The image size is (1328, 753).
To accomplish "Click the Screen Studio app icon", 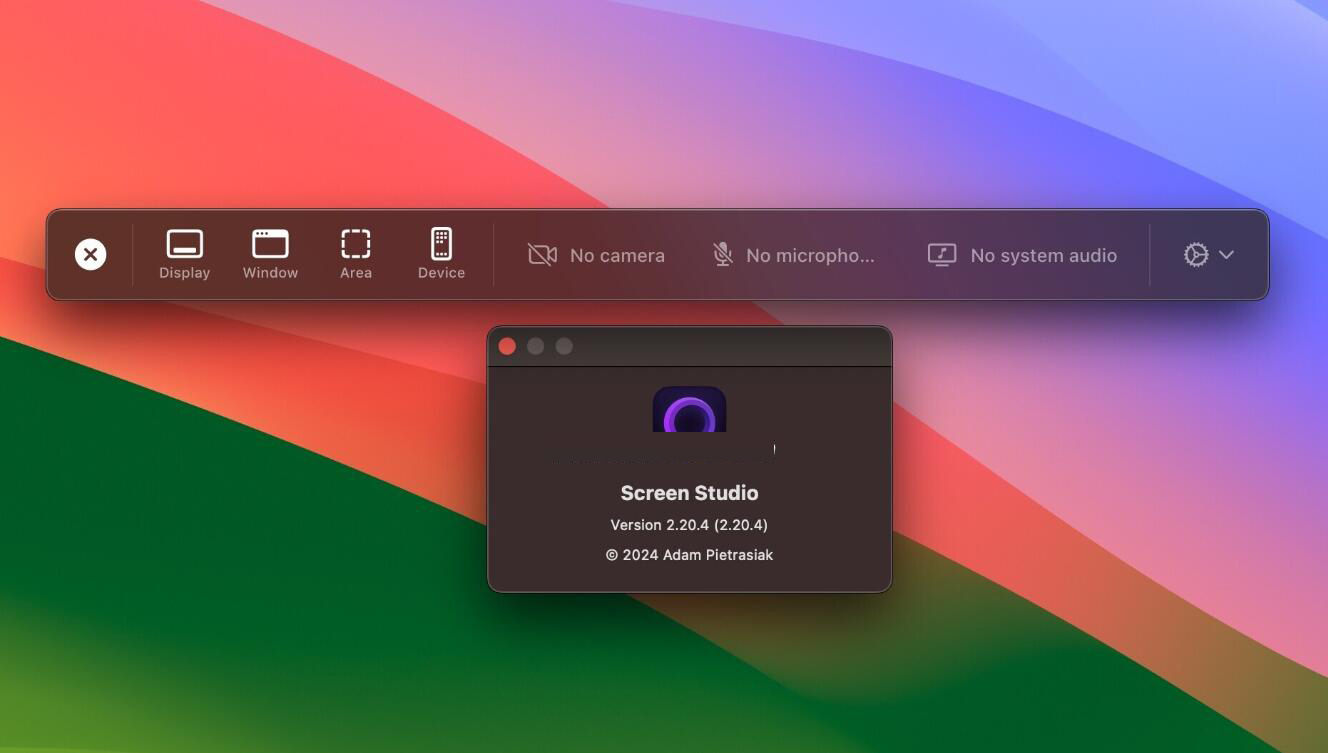I will pos(689,409).
